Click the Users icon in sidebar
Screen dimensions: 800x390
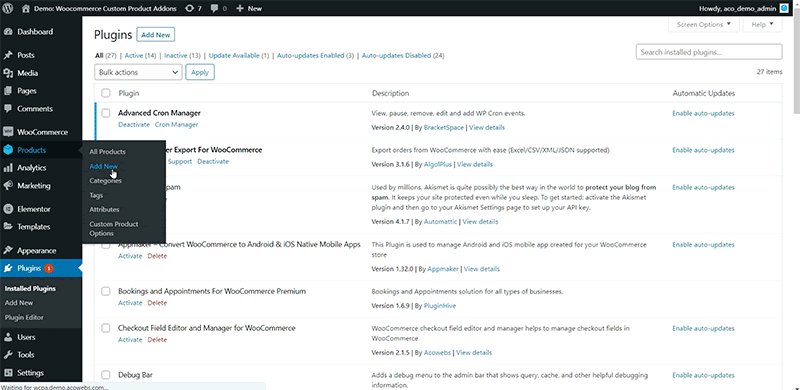click(8, 337)
